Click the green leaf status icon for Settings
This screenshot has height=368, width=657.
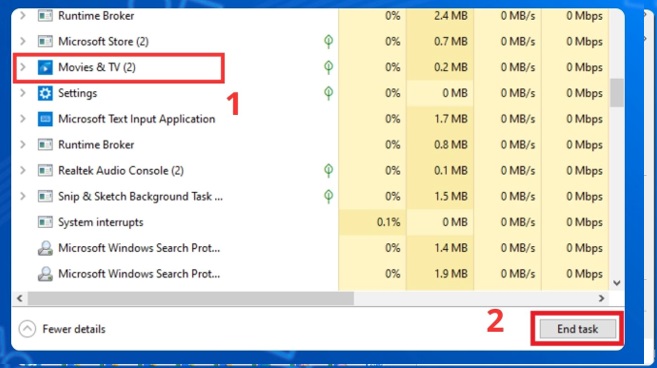pyautogui.click(x=329, y=93)
